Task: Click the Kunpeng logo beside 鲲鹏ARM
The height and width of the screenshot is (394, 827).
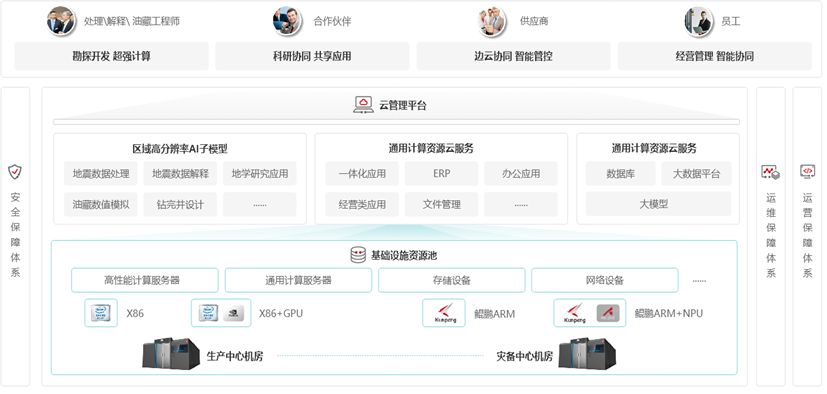Action: [444, 313]
